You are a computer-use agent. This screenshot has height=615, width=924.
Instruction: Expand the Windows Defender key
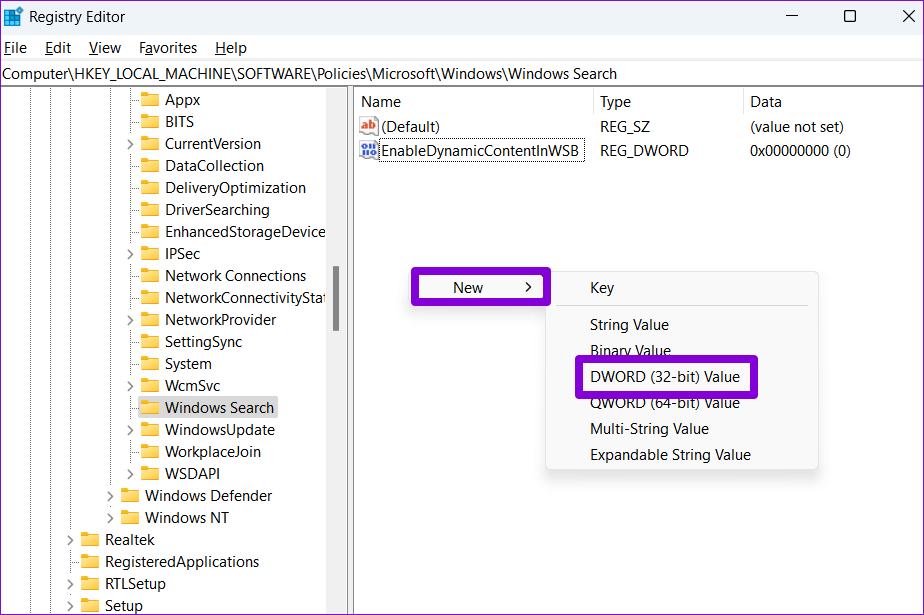point(110,496)
